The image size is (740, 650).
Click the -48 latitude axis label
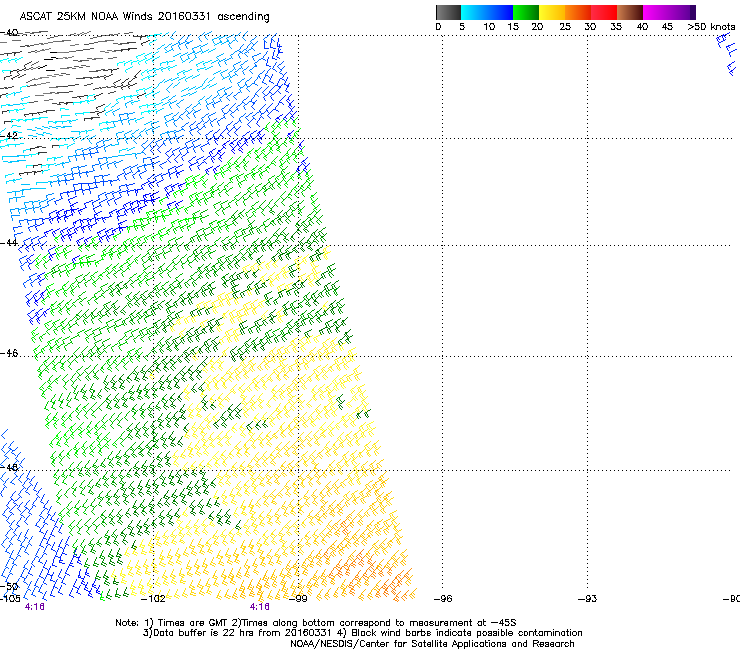coord(9,467)
